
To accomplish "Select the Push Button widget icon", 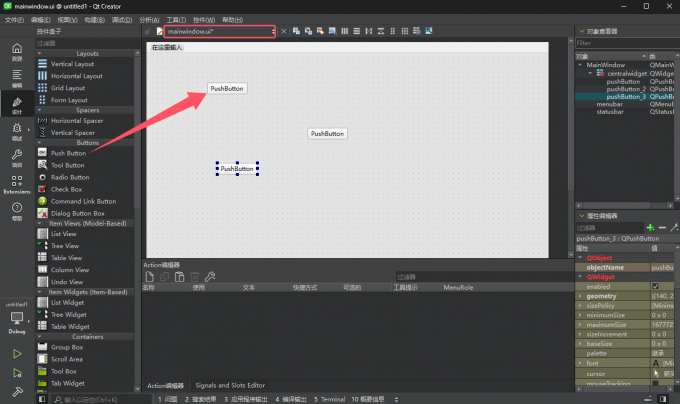I will pos(42,153).
